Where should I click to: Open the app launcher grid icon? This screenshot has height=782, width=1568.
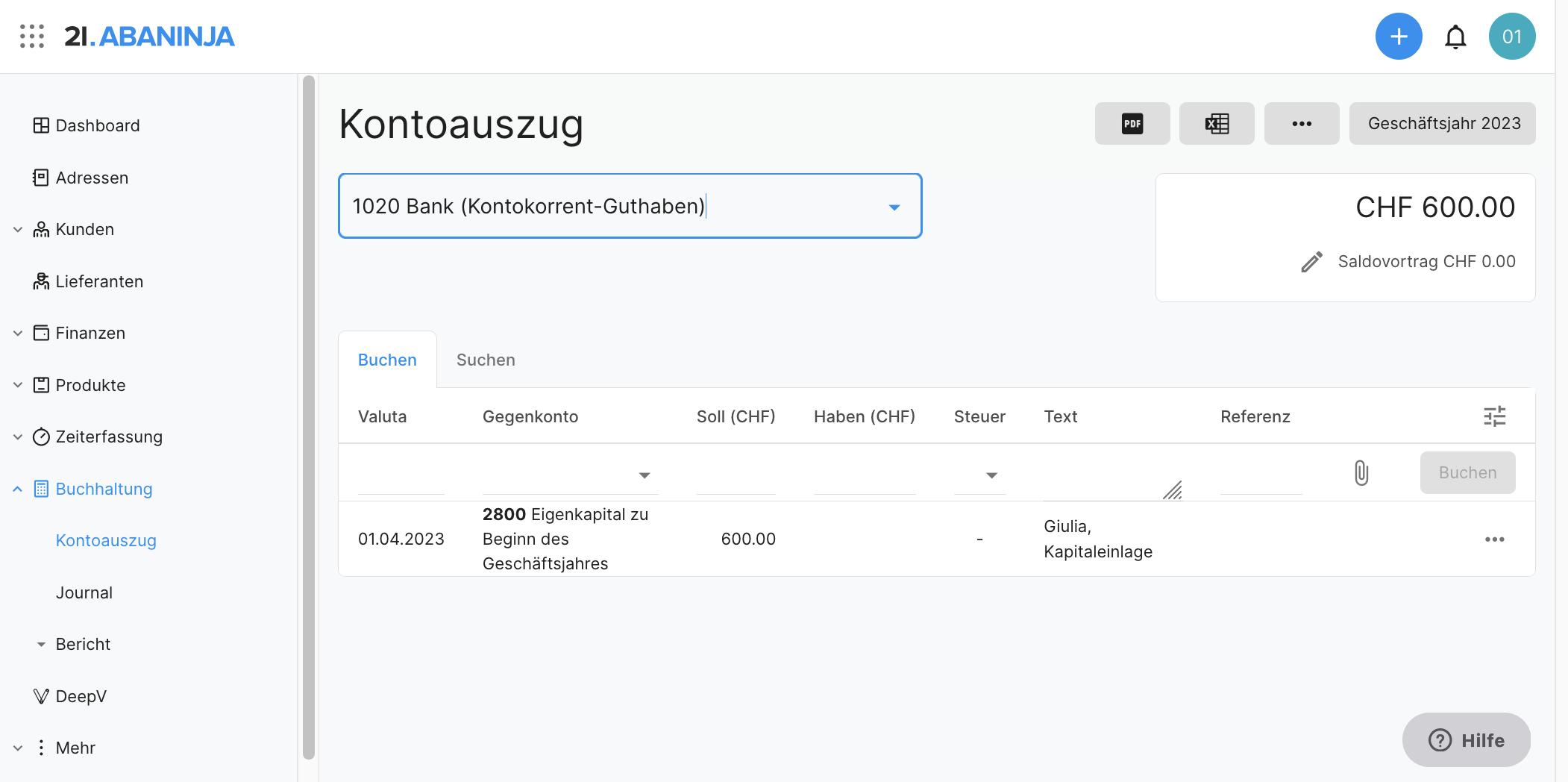pyautogui.click(x=32, y=37)
